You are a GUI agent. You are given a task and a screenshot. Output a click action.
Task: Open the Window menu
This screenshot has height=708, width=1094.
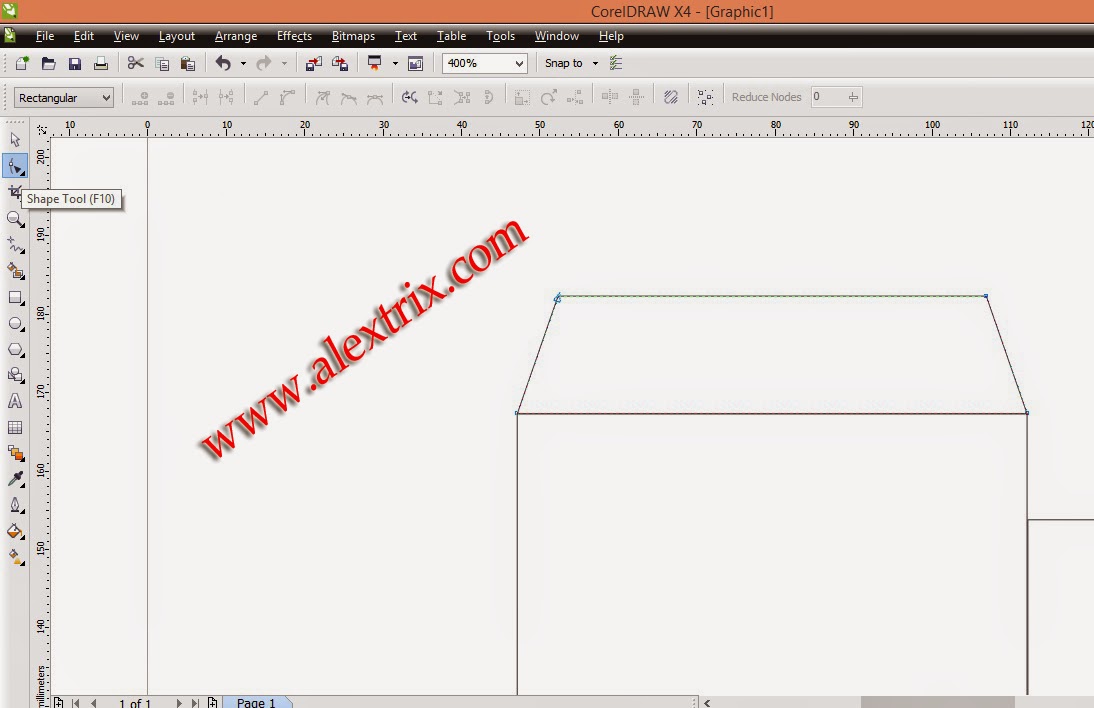[x=557, y=36]
